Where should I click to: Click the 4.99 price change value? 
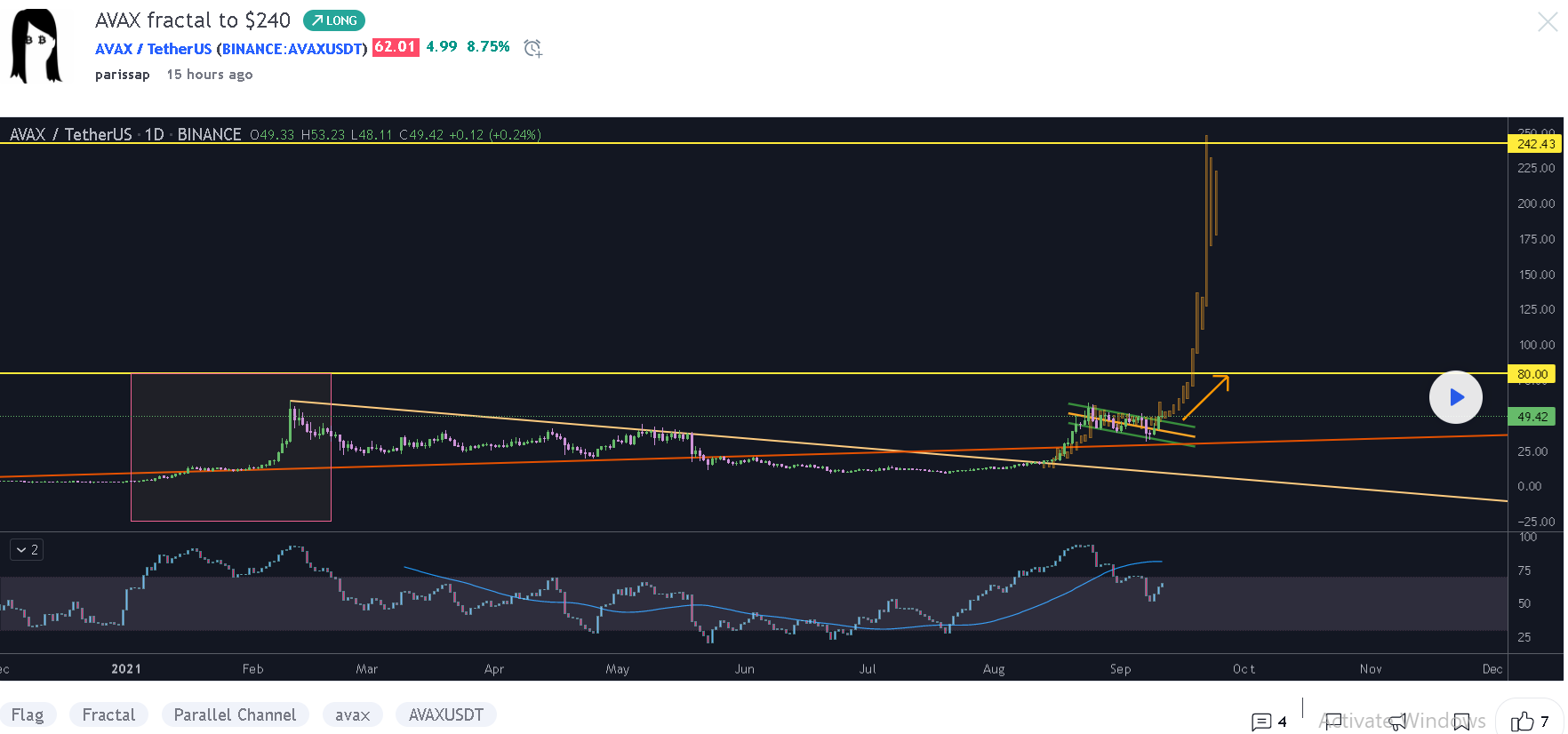tap(442, 46)
